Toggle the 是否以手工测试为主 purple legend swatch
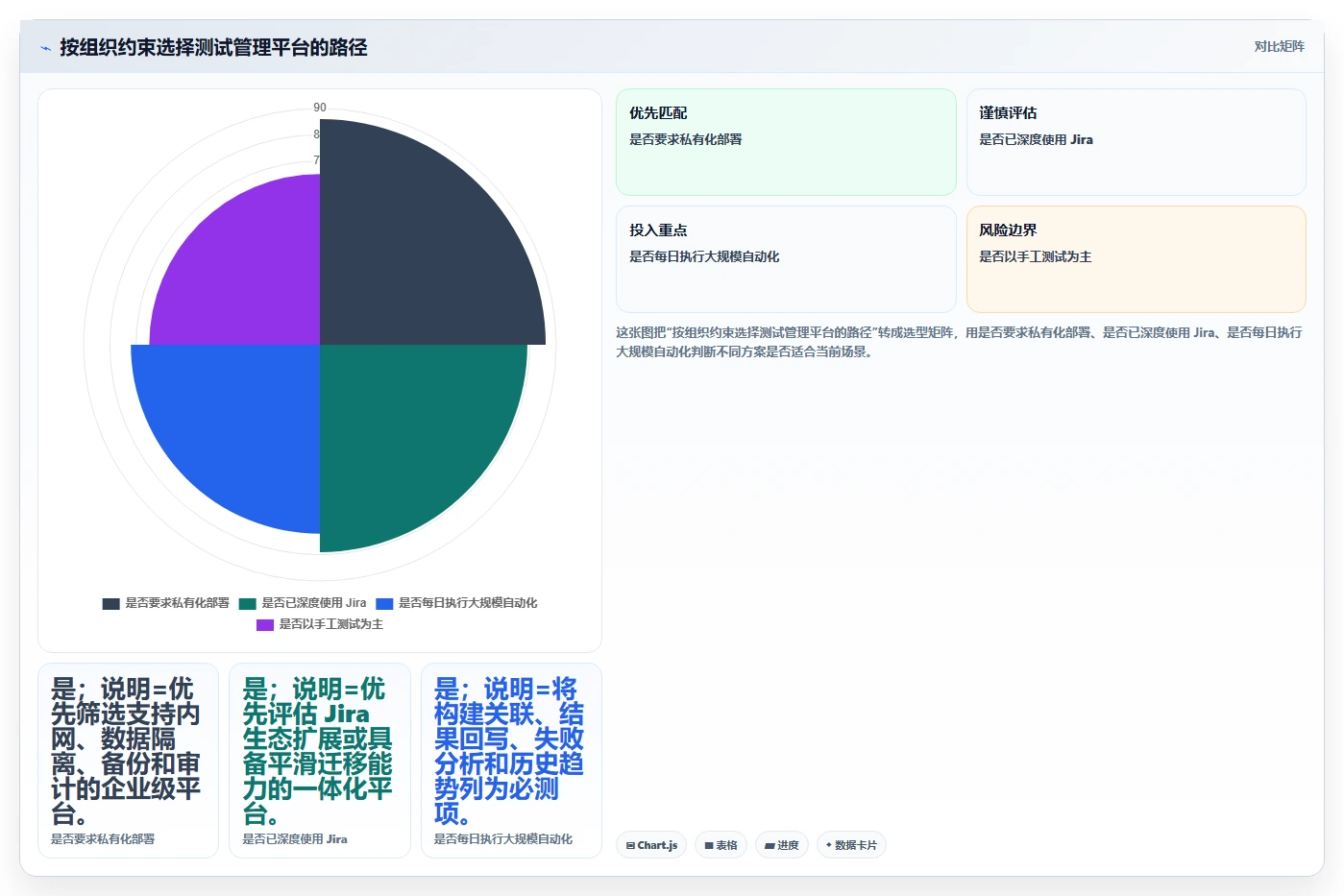1344x896 pixels. pyautogui.click(x=265, y=624)
